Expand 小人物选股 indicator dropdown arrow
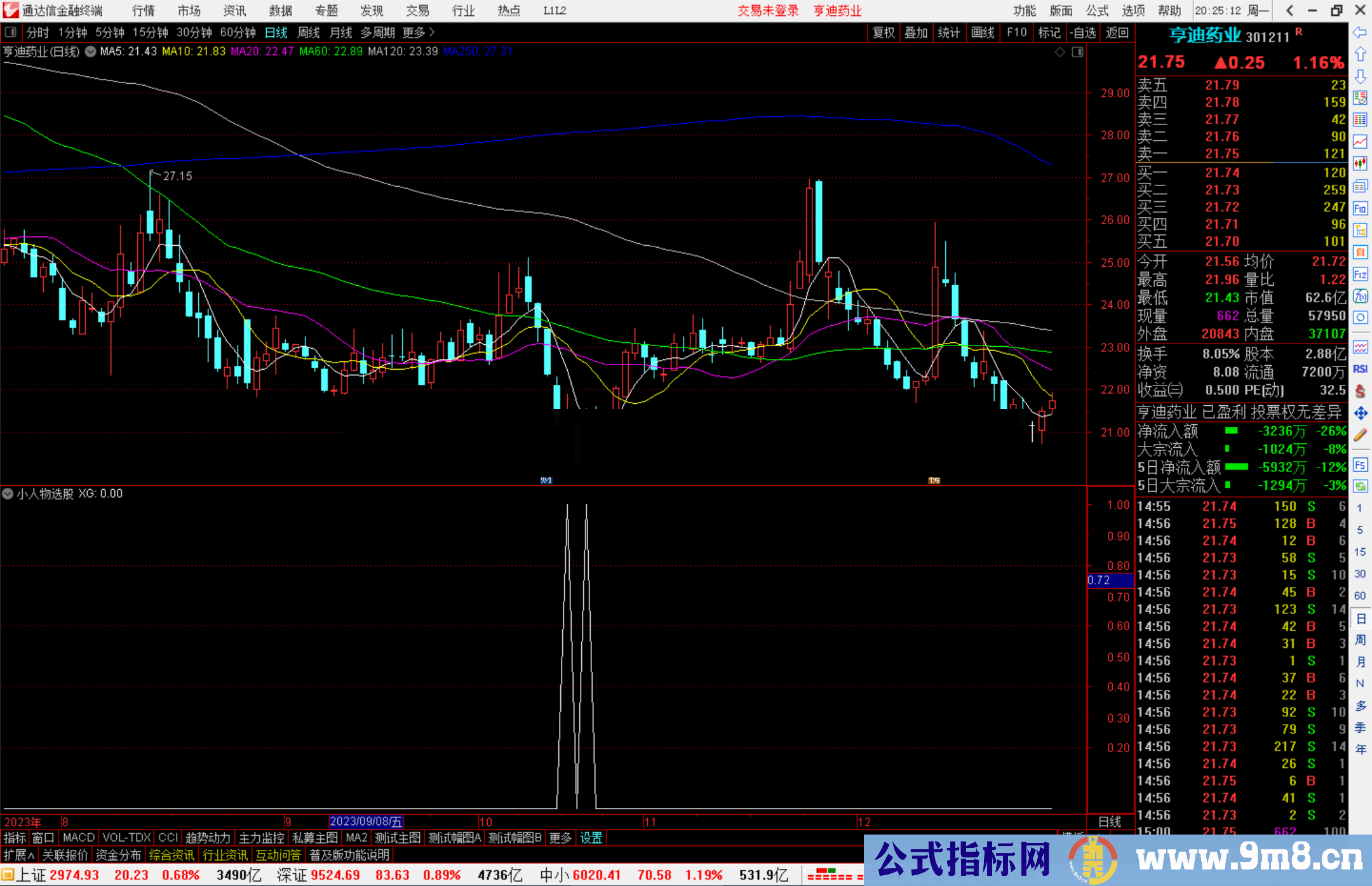The height and width of the screenshot is (886, 1372). [x=8, y=493]
